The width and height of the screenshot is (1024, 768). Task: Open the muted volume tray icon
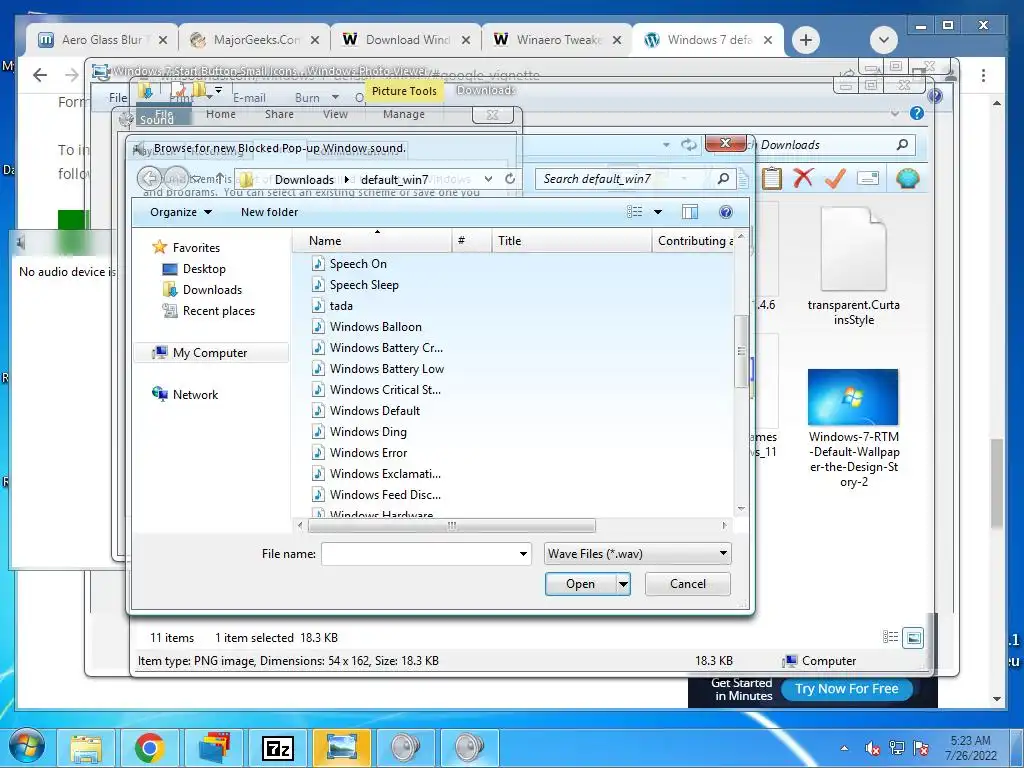coord(872,748)
